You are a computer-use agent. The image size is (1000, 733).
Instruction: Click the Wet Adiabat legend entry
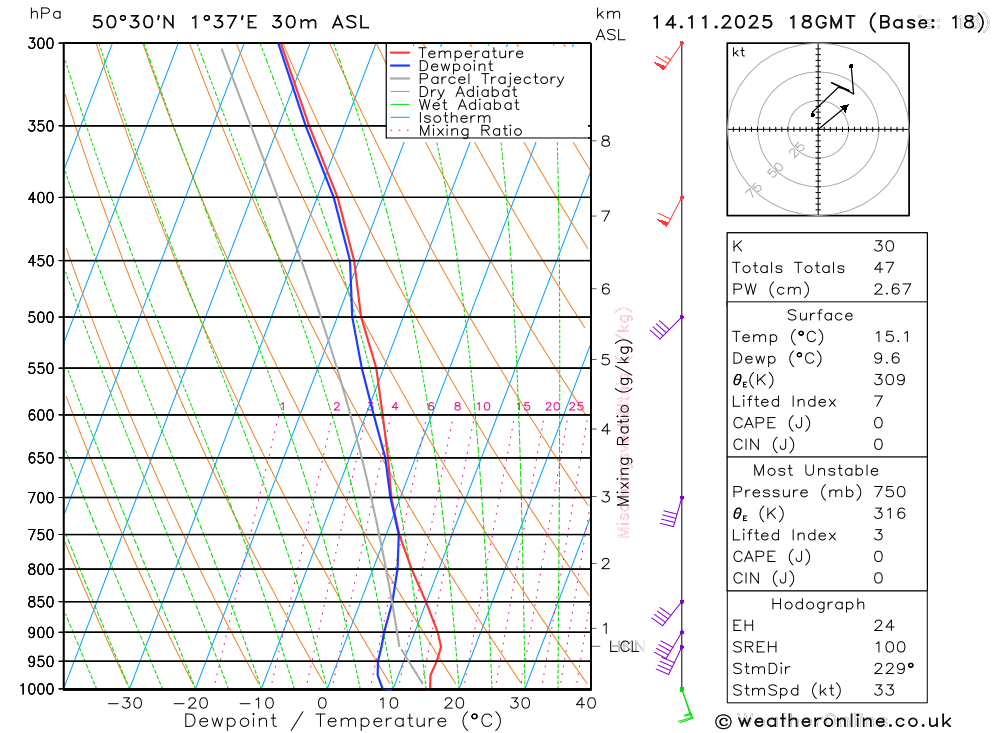point(454,105)
